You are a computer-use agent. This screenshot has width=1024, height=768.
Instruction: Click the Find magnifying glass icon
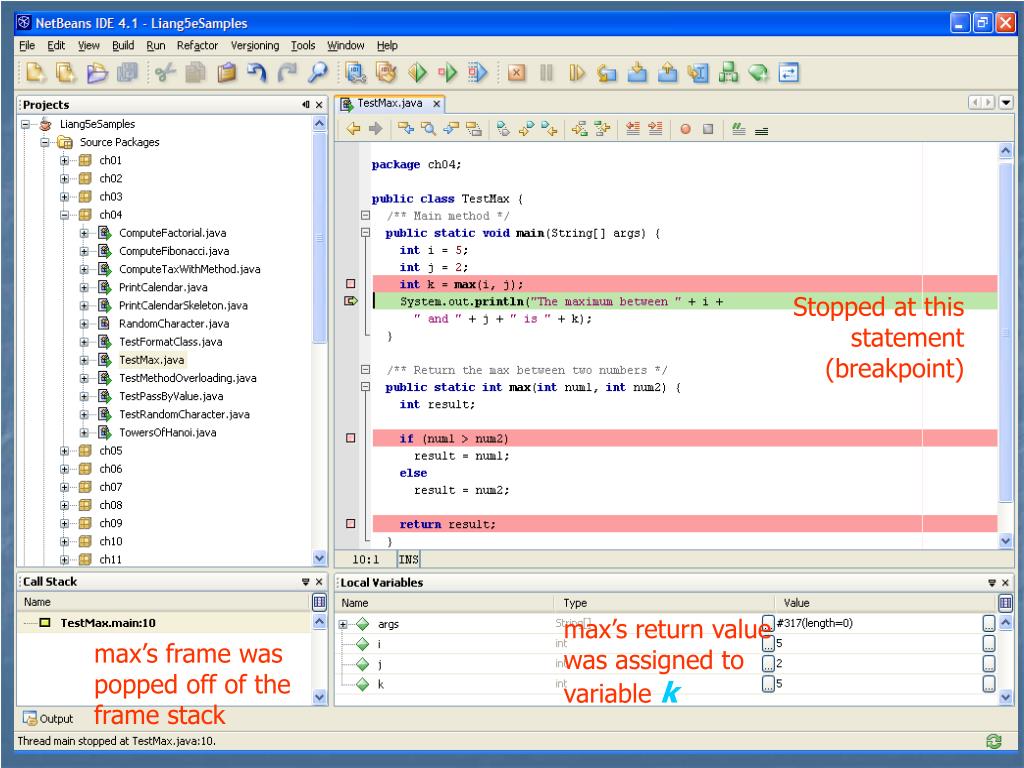317,72
